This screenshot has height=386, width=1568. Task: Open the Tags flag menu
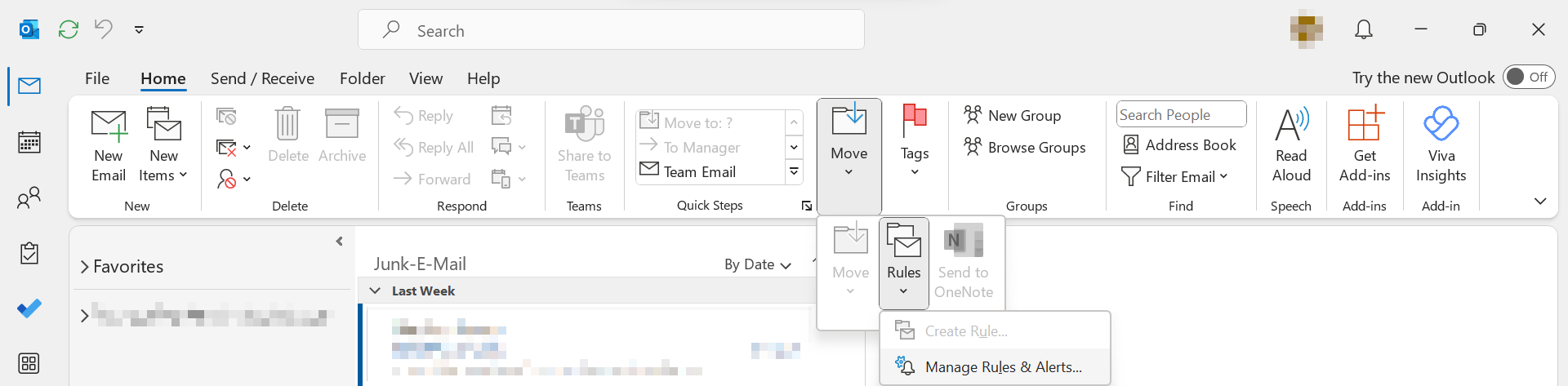tap(915, 140)
